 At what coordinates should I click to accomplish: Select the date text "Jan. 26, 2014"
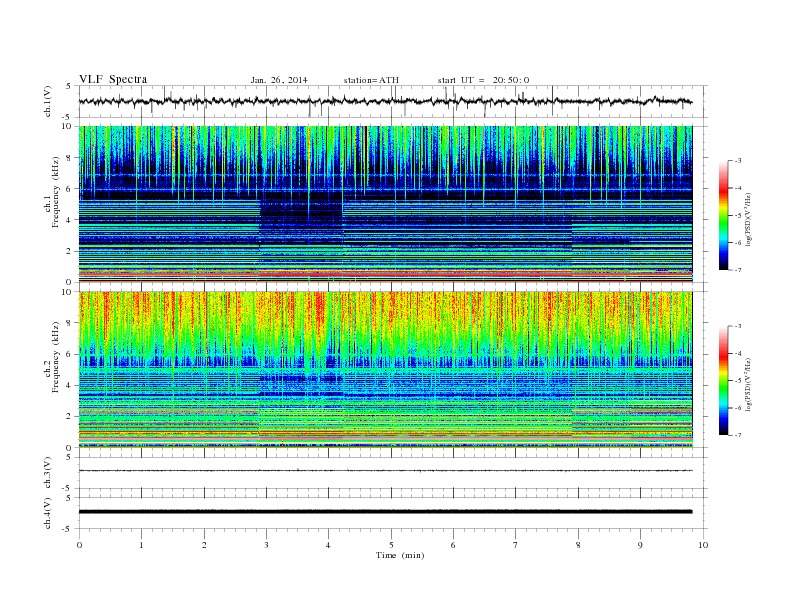coord(279,80)
